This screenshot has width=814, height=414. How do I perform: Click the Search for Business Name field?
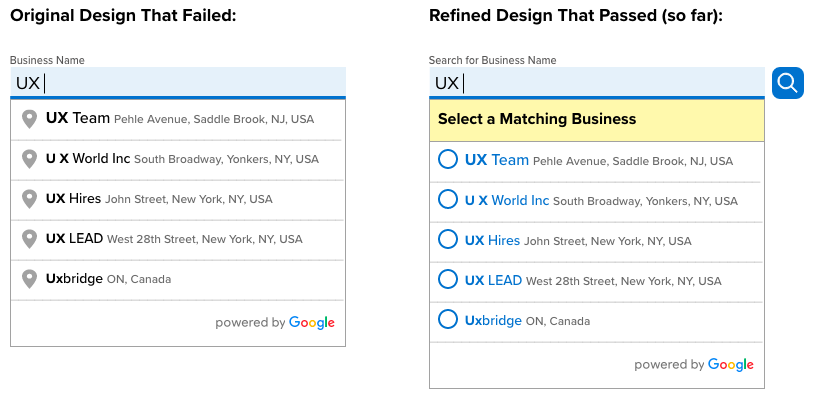pyautogui.click(x=597, y=83)
